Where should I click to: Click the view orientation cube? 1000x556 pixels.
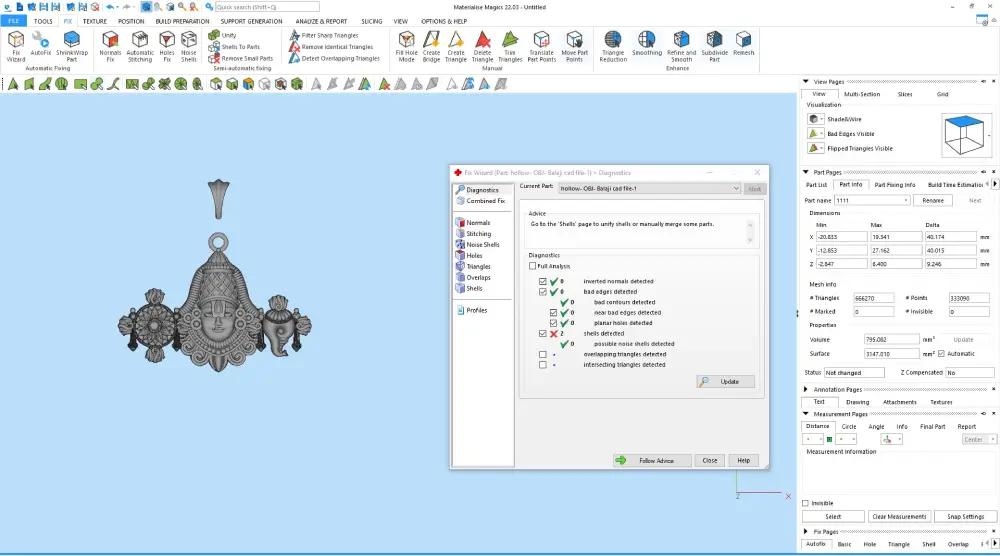964,135
